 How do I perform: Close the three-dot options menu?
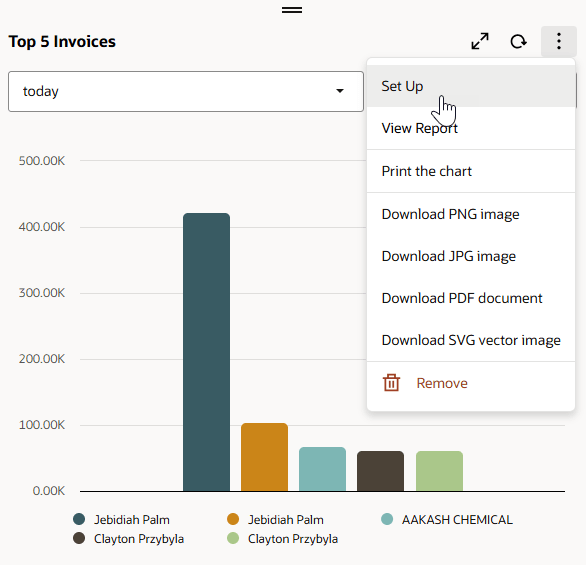[559, 41]
